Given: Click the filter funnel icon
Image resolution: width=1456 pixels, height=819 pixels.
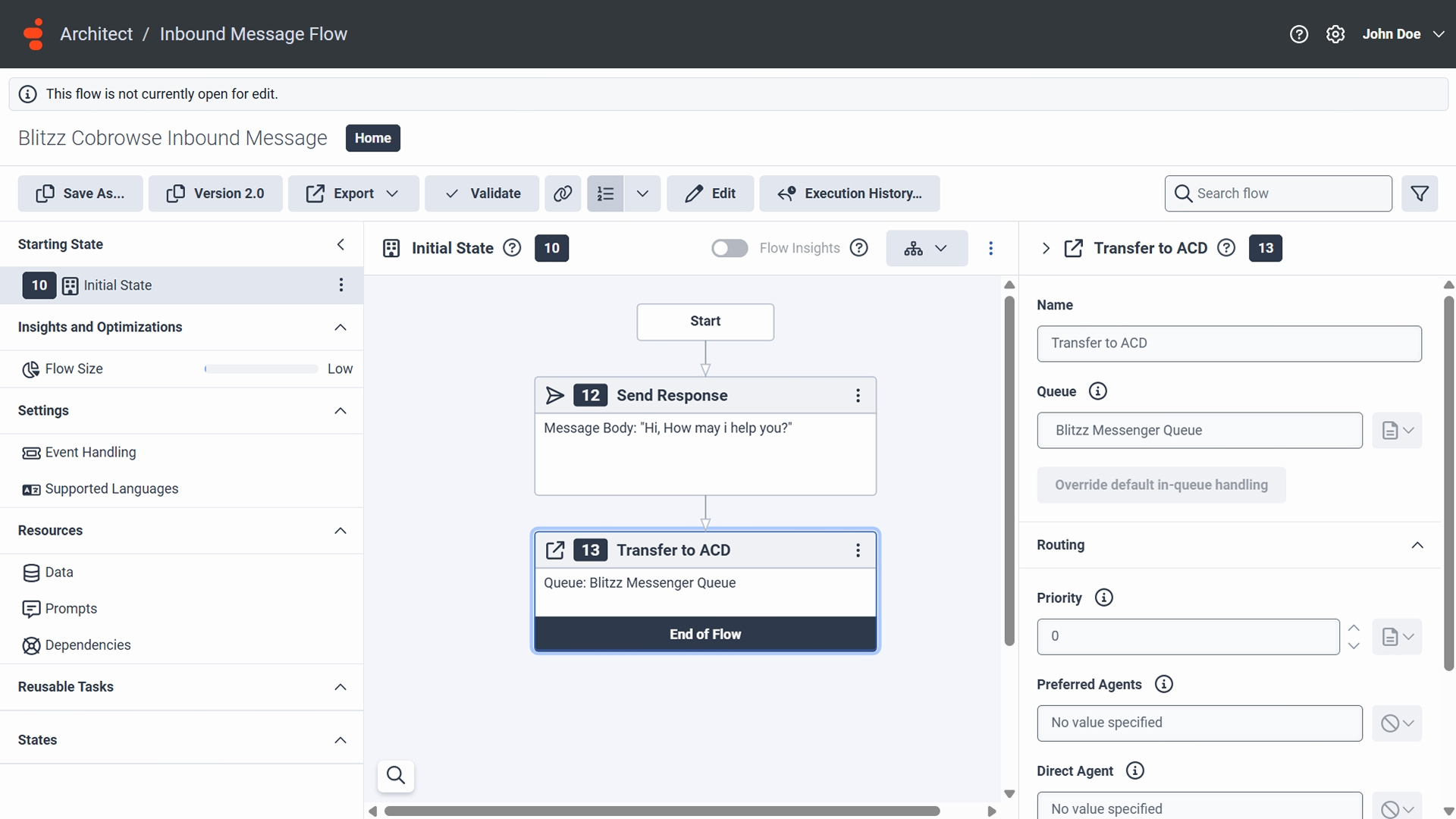Looking at the screenshot, I should tap(1420, 193).
